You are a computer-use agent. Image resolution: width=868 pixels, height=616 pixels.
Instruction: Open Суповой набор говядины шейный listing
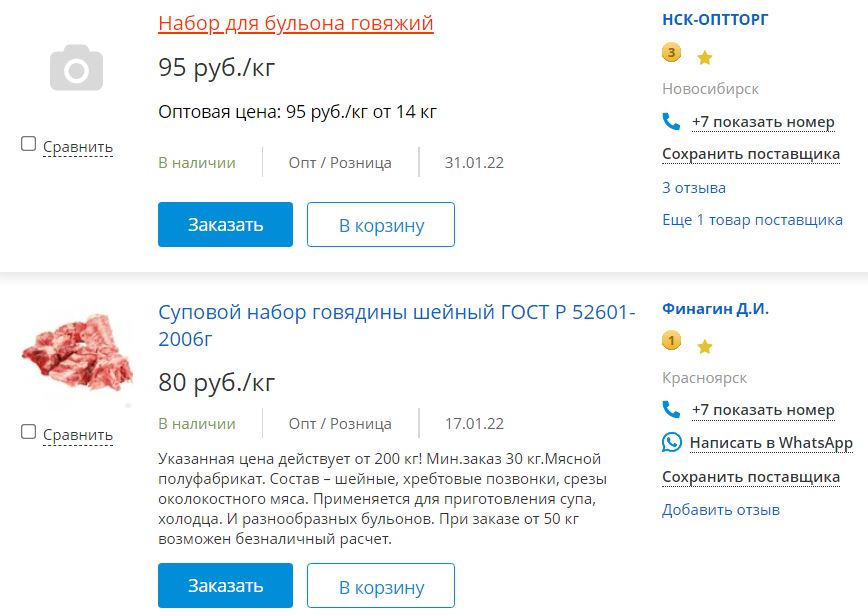(396, 325)
